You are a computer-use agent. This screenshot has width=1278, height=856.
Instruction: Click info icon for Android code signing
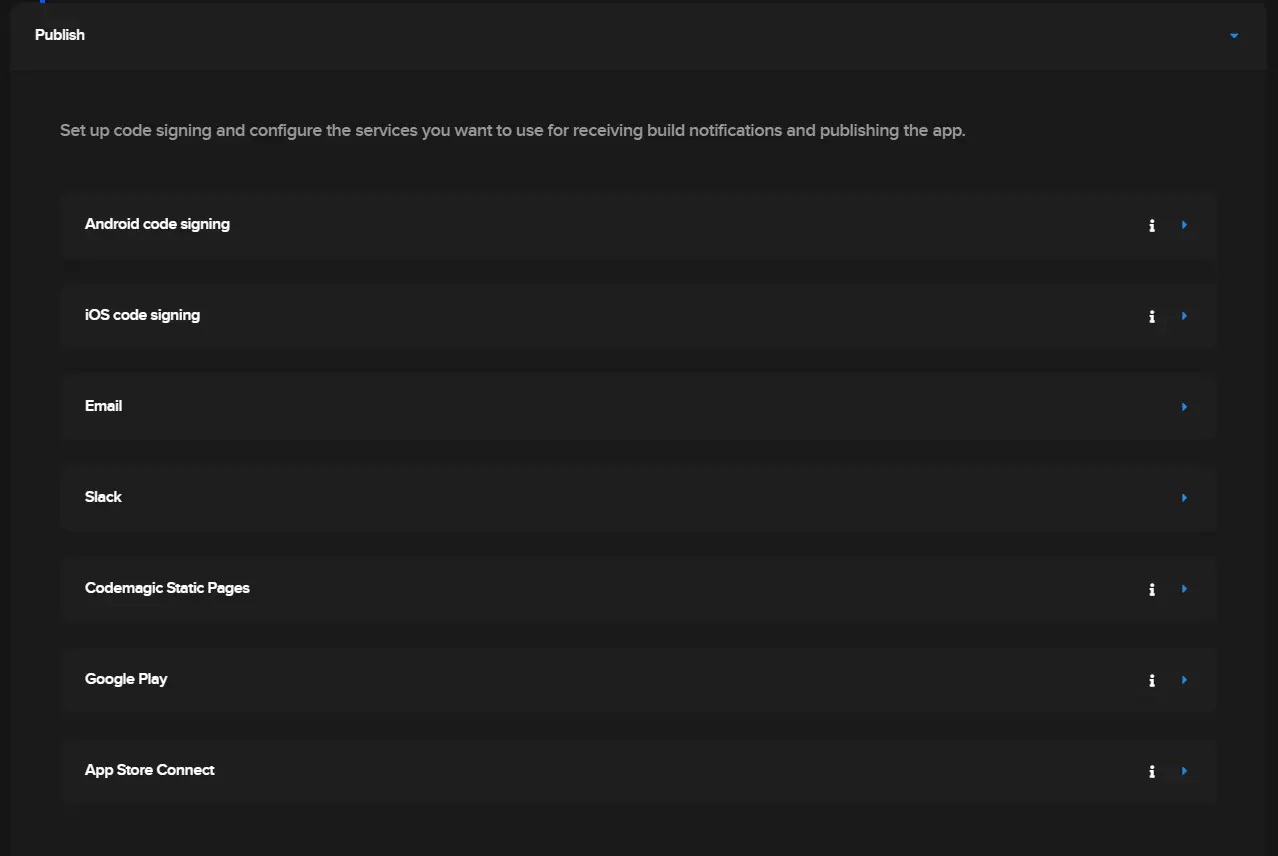pyautogui.click(x=1152, y=226)
